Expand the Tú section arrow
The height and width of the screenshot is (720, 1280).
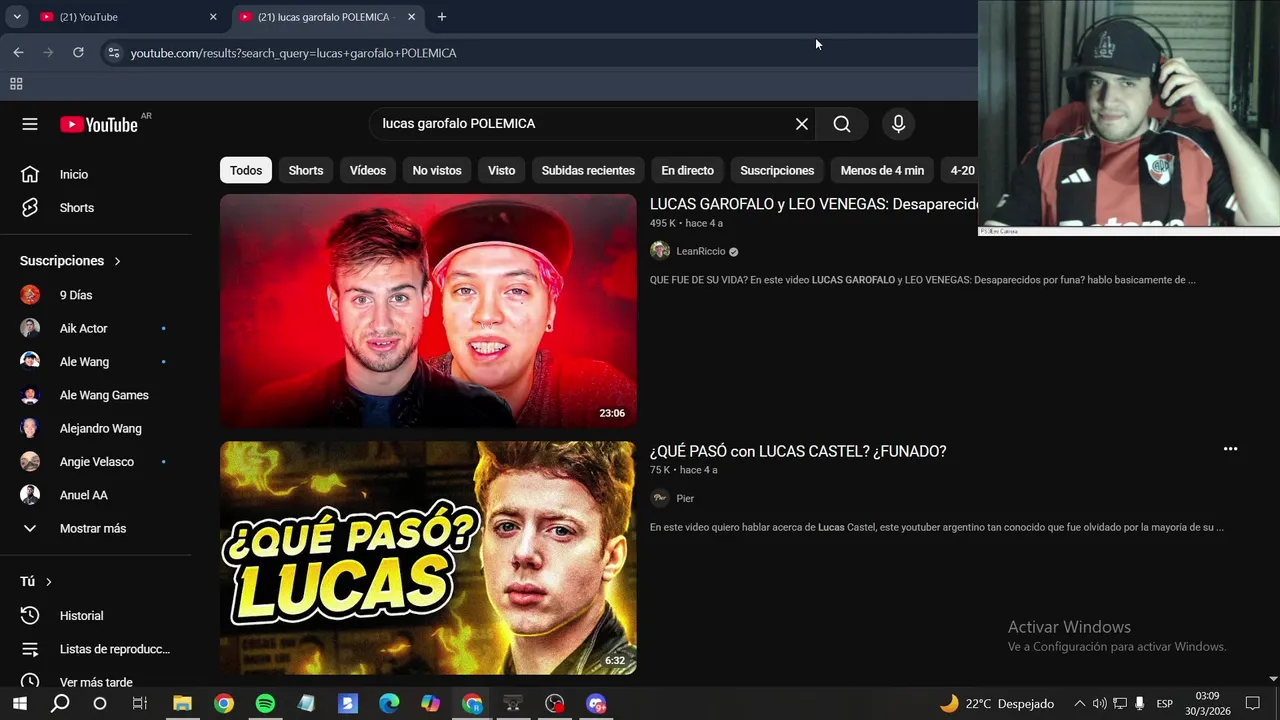tap(48, 582)
